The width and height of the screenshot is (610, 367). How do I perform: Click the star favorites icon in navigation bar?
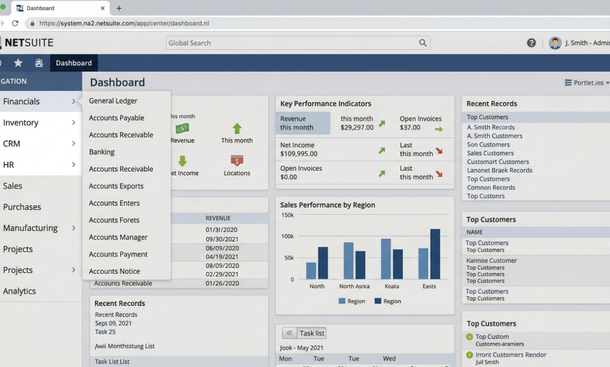pos(18,63)
